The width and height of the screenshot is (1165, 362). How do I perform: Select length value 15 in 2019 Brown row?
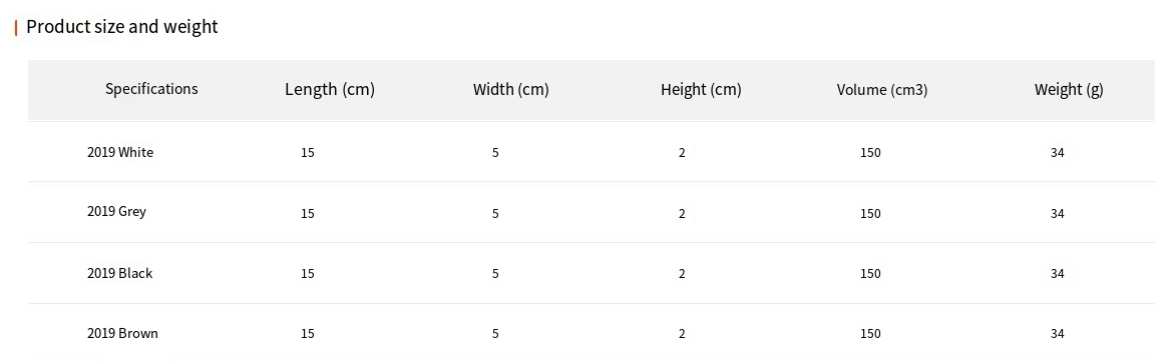[308, 334]
